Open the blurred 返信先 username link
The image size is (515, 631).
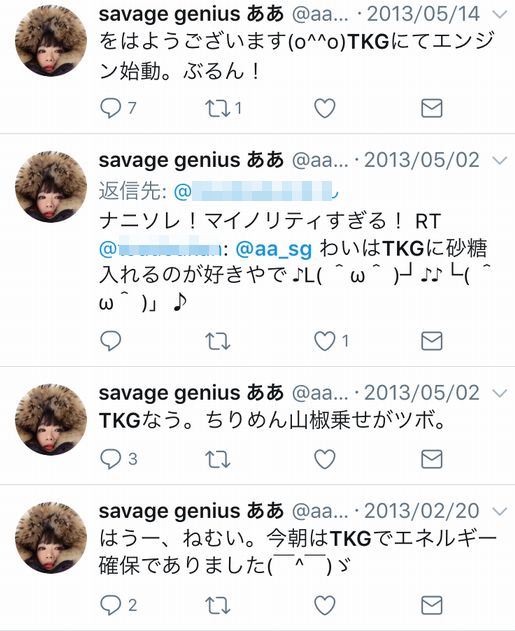(x=256, y=191)
